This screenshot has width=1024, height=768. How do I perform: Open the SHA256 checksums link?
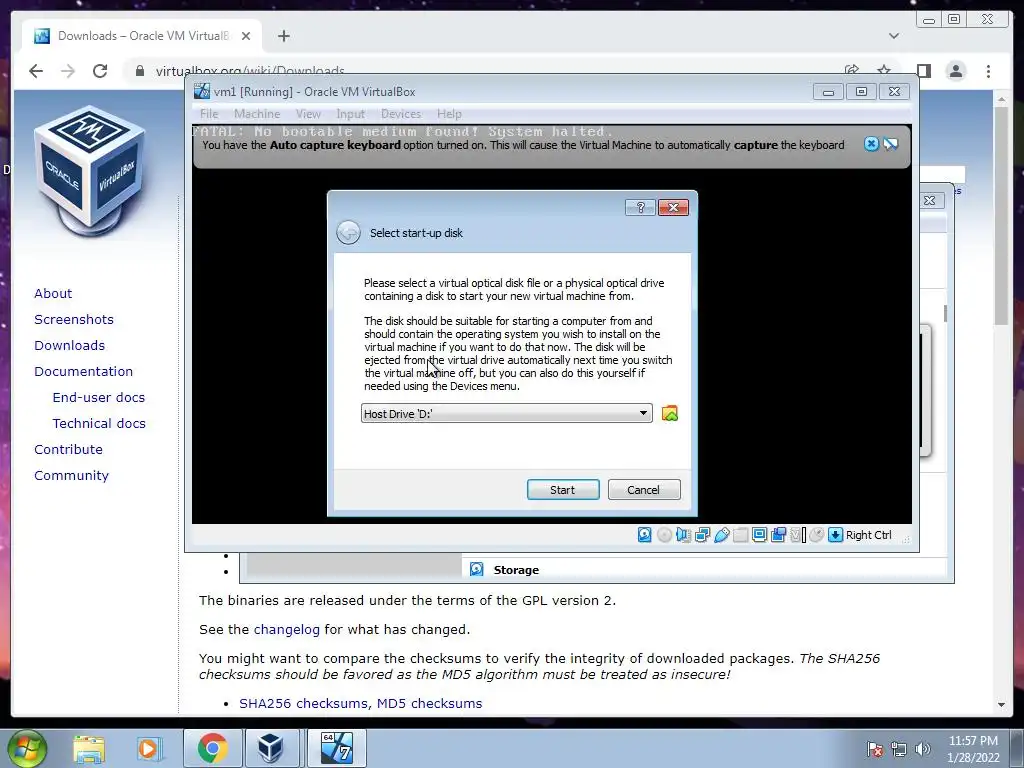304,703
